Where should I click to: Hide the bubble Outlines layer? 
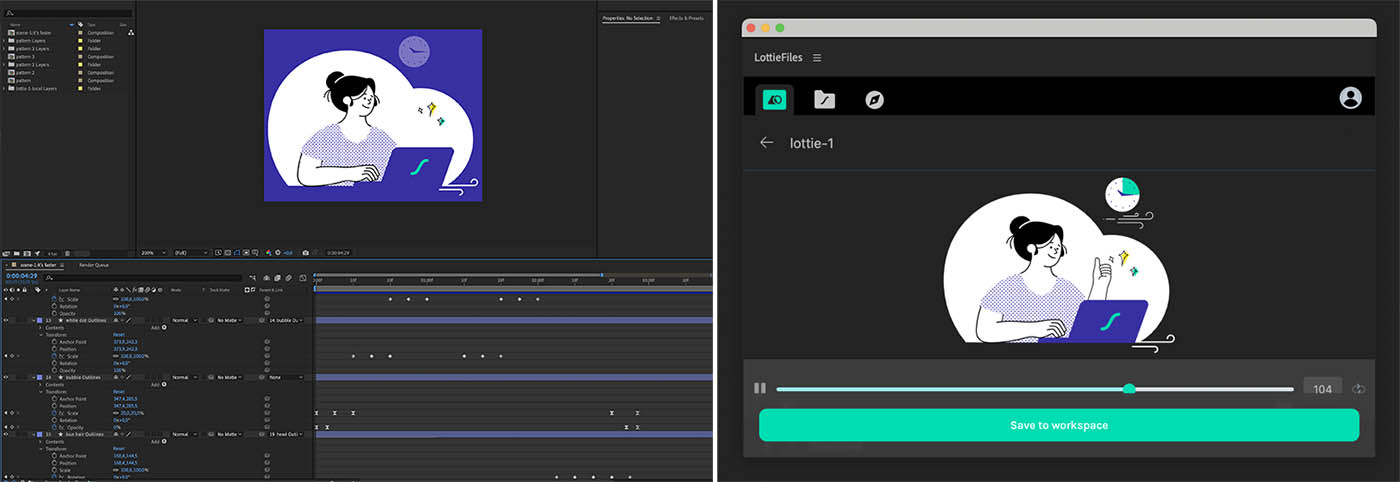5,377
